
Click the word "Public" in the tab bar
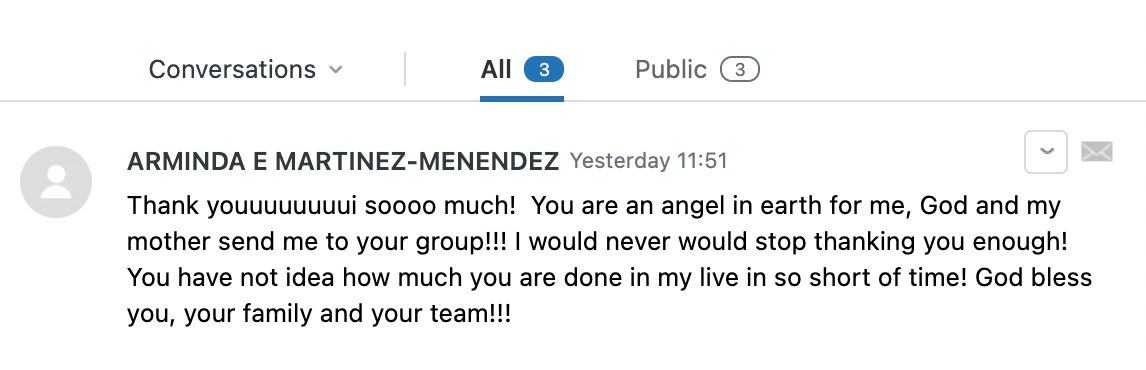click(671, 69)
